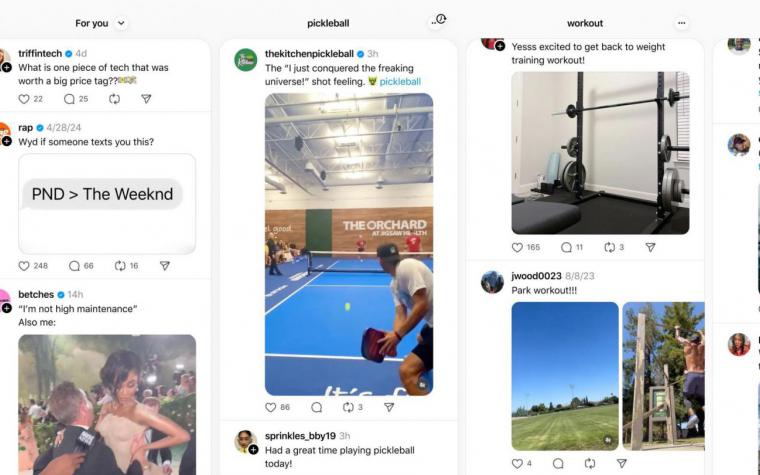The image size is (760, 475).
Task: Share jwood0023's Park workout post
Action: click(x=622, y=463)
